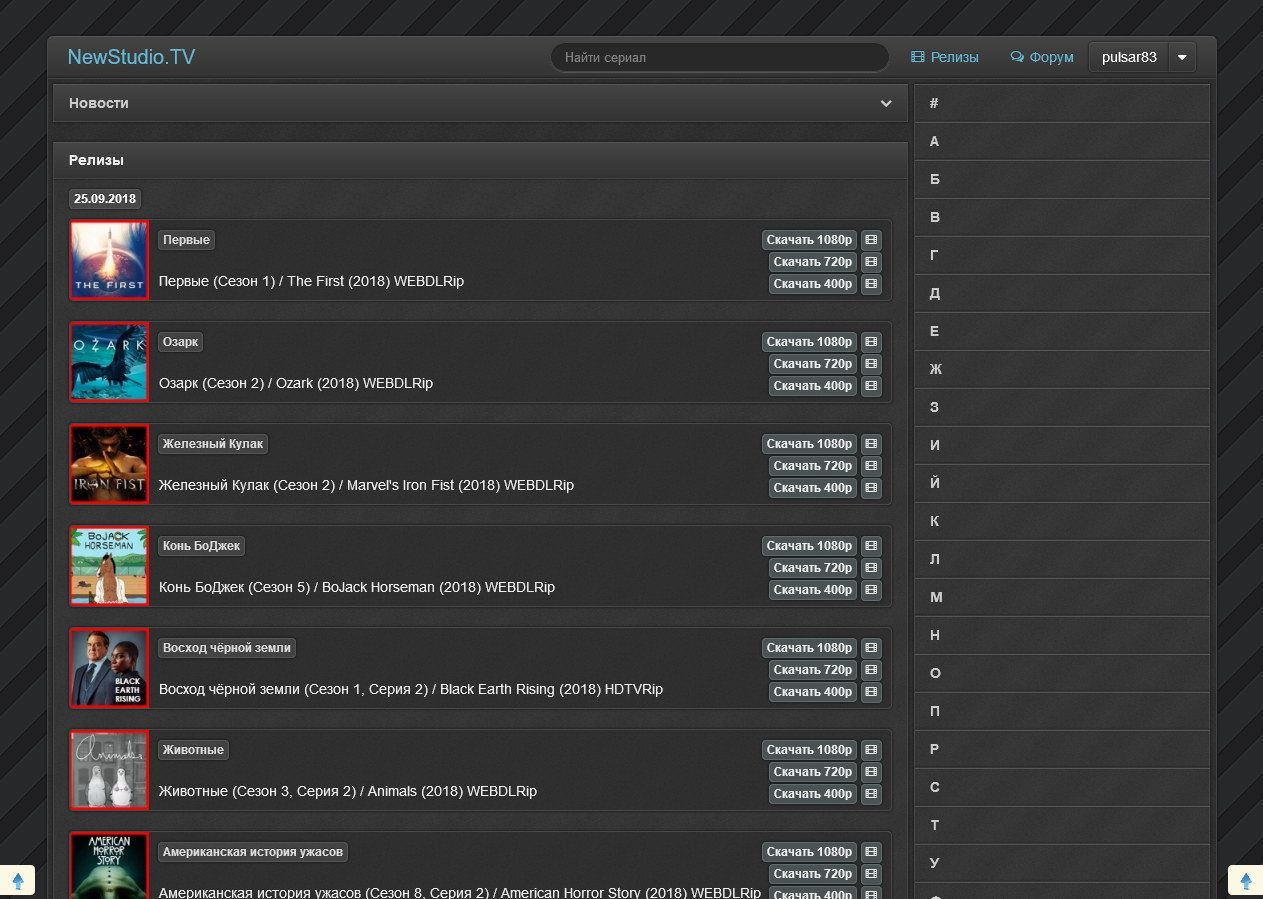Expand the letter Б section
This screenshot has height=899, width=1263.
click(x=1062, y=180)
